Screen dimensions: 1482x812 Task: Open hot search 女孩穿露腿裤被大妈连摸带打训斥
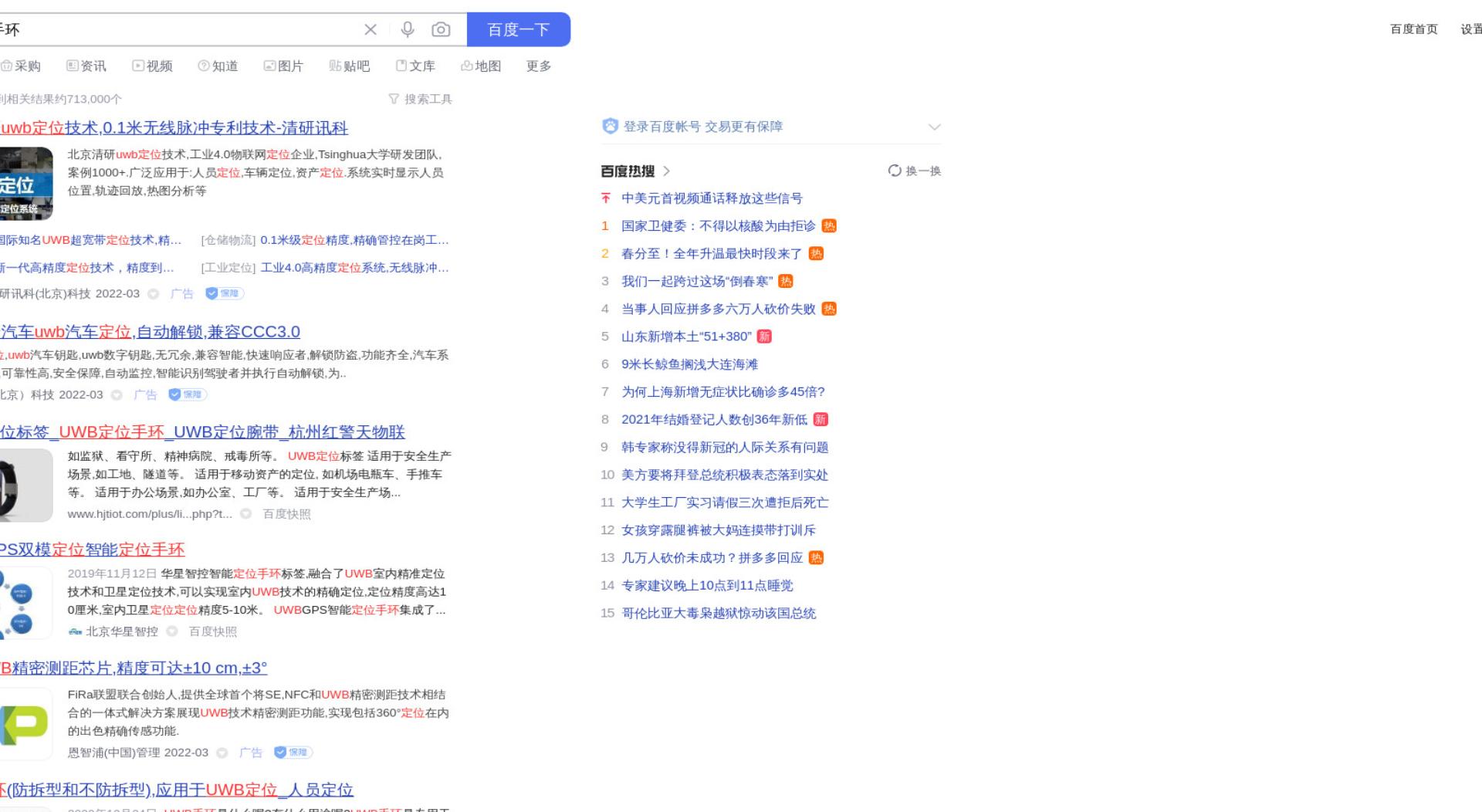point(718,530)
